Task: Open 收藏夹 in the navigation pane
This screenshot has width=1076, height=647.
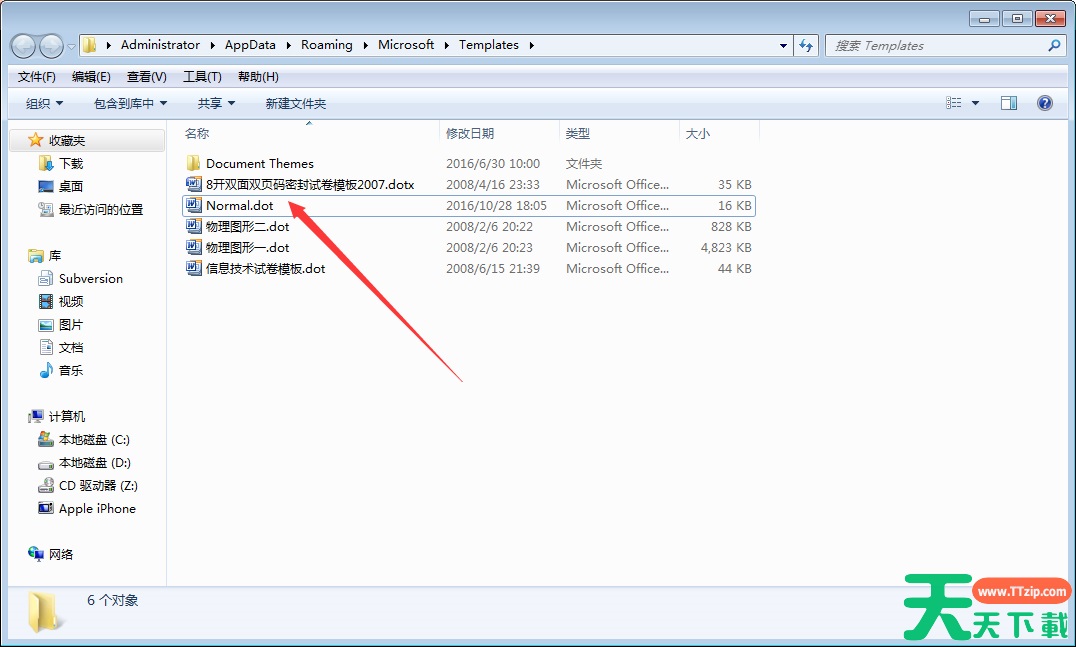Action: (67, 141)
